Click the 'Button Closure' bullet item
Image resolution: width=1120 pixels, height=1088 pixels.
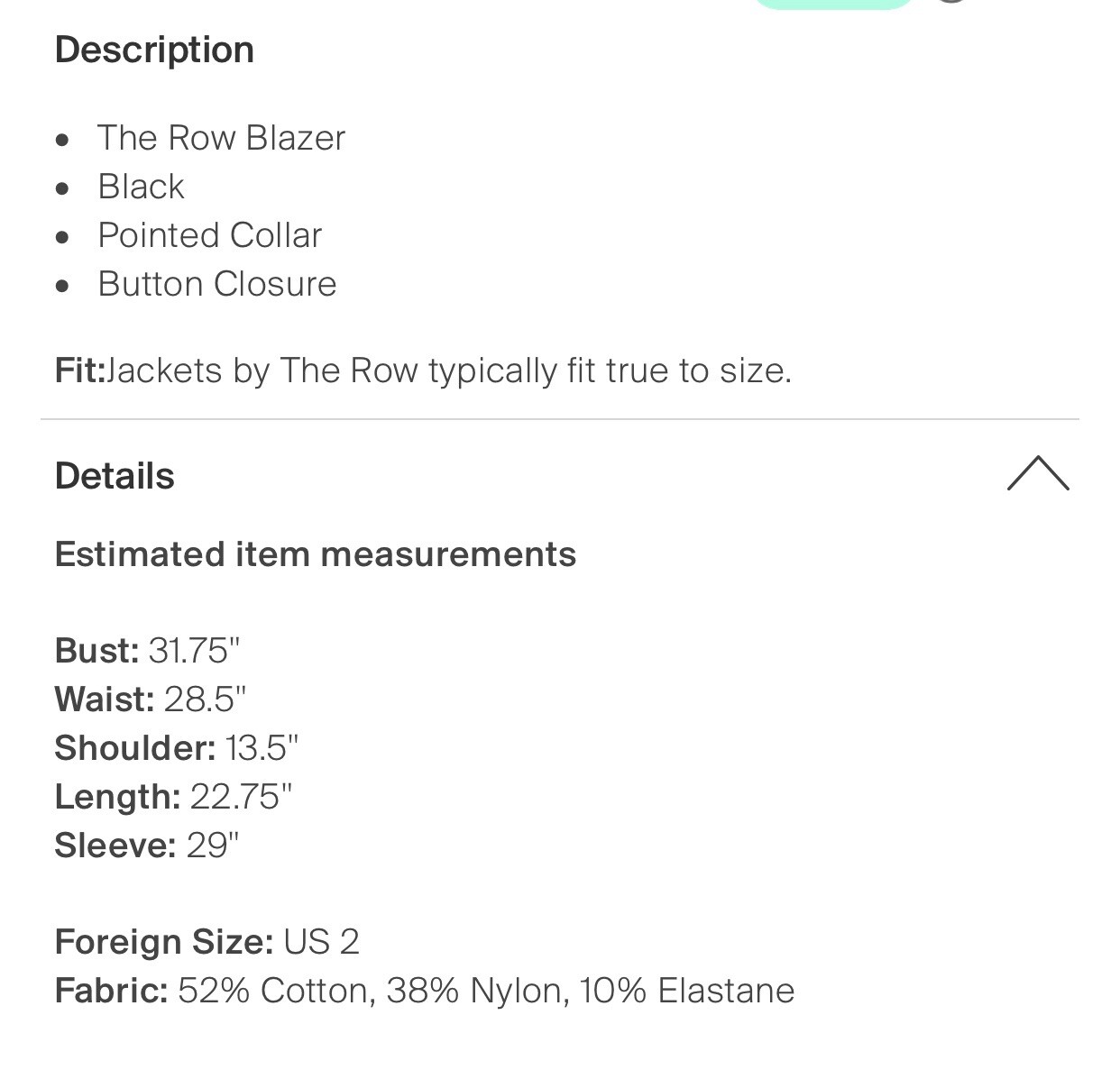pyautogui.click(x=216, y=284)
